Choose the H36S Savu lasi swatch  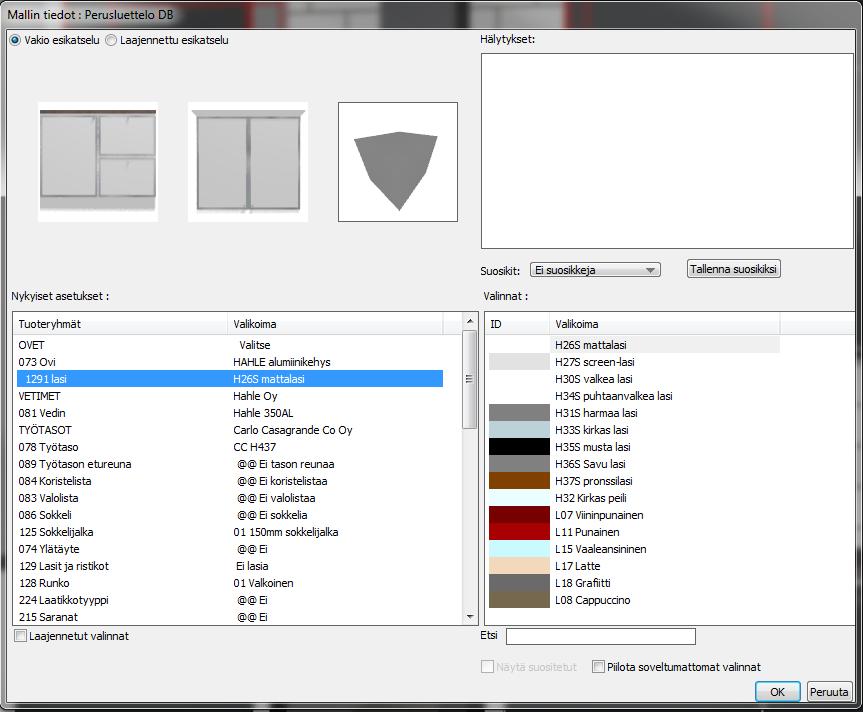point(519,464)
